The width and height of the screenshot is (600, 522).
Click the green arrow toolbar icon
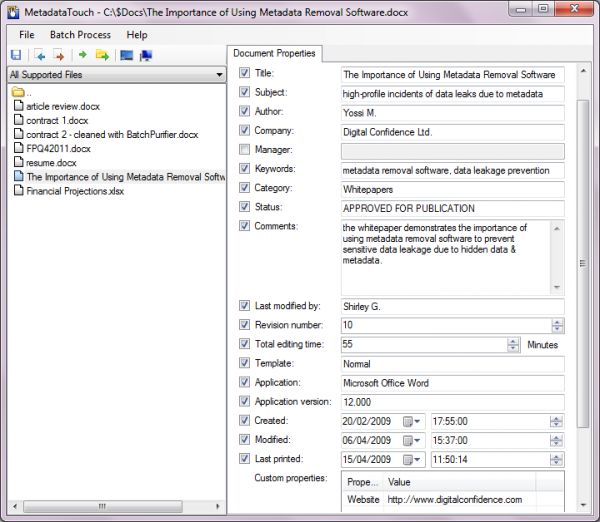click(x=82, y=55)
